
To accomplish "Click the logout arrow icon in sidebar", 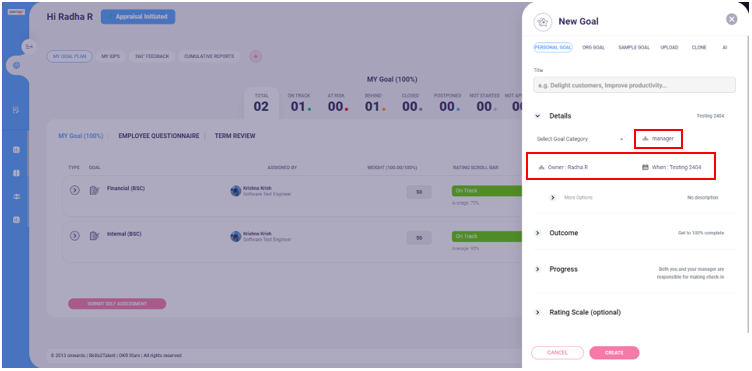I will pyautogui.click(x=29, y=46).
